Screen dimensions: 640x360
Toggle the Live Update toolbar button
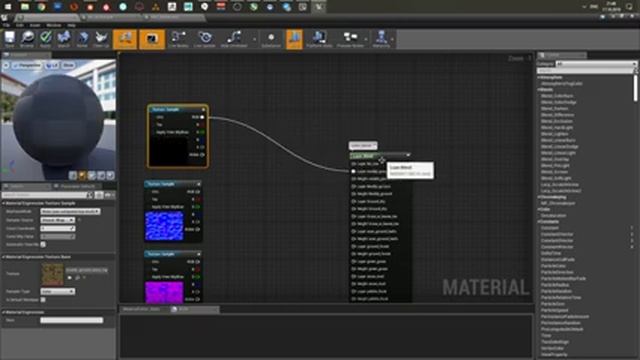coord(205,39)
